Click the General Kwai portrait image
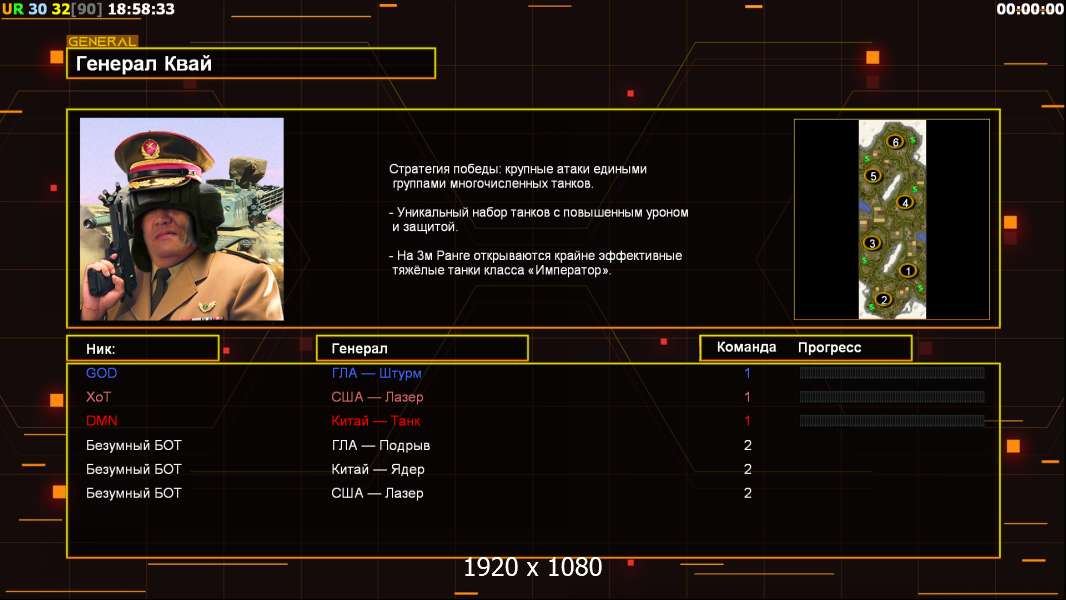 [x=182, y=219]
